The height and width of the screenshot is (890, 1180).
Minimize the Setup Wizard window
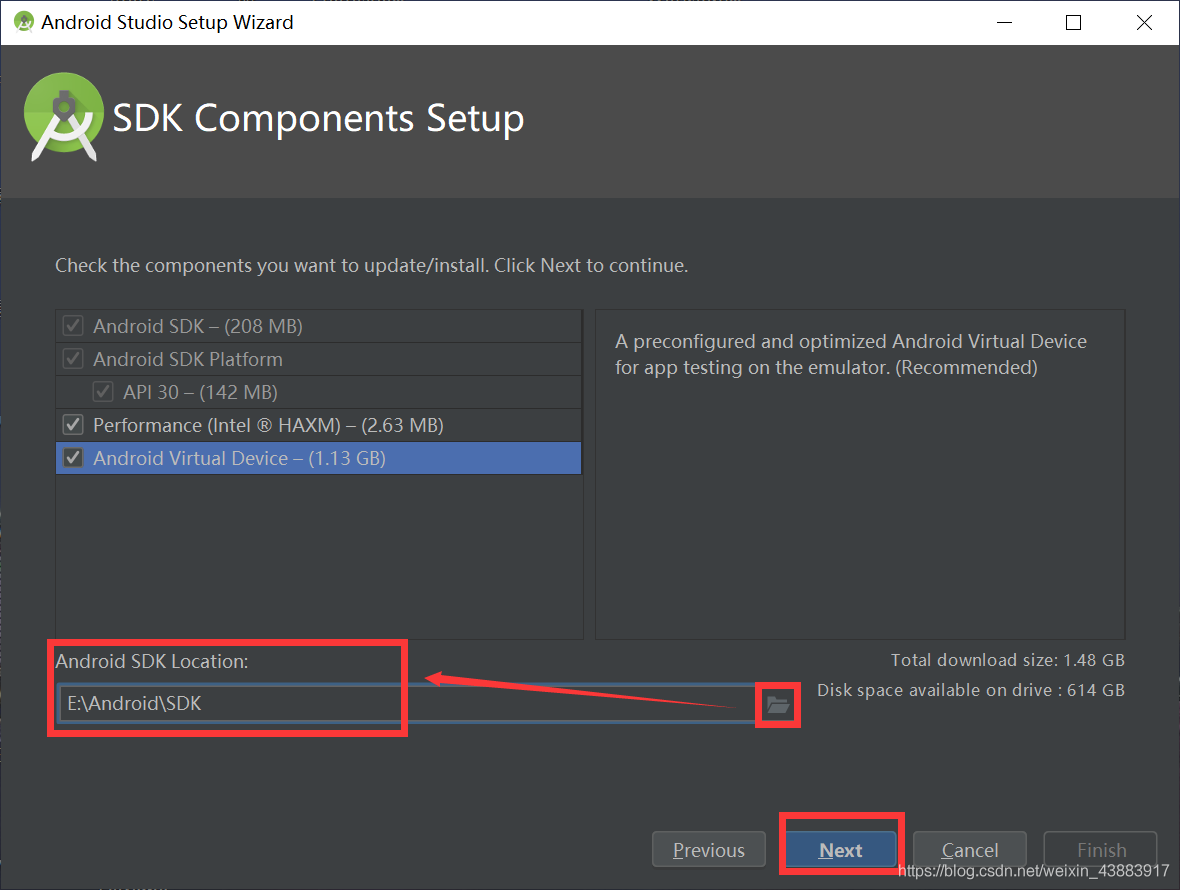point(1004,23)
